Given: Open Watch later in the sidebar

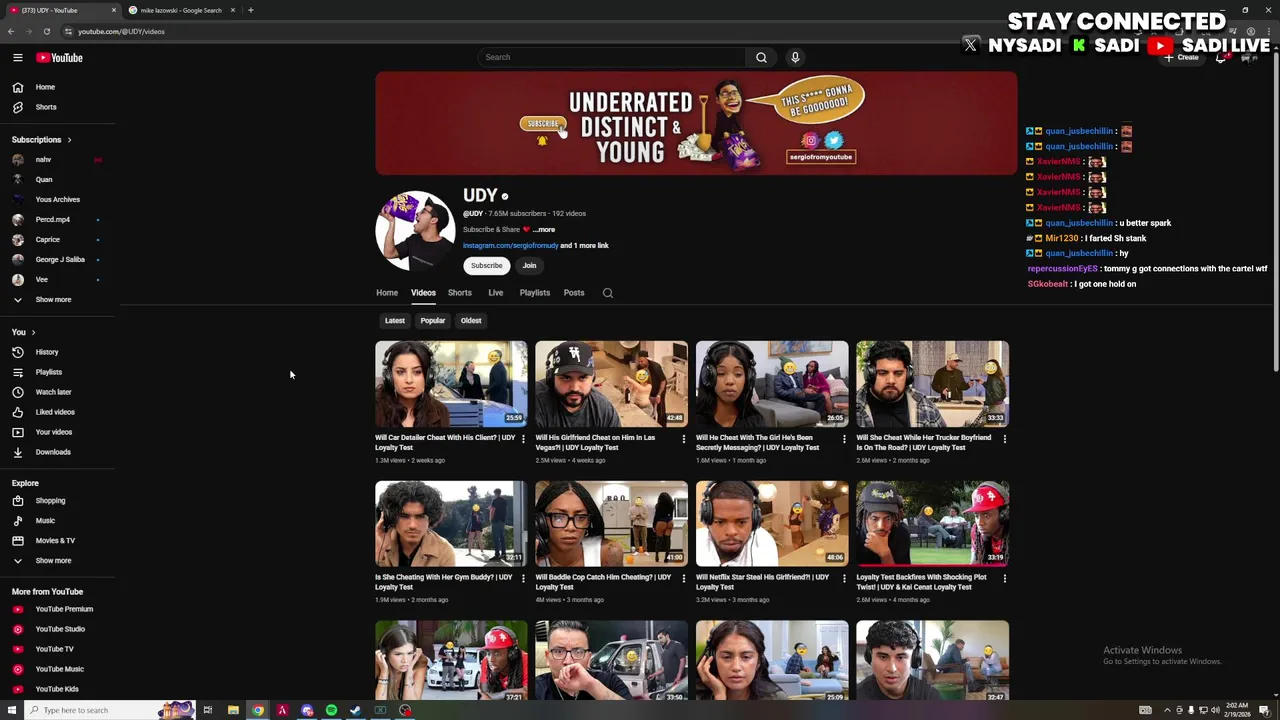Looking at the screenshot, I should (x=57, y=392).
